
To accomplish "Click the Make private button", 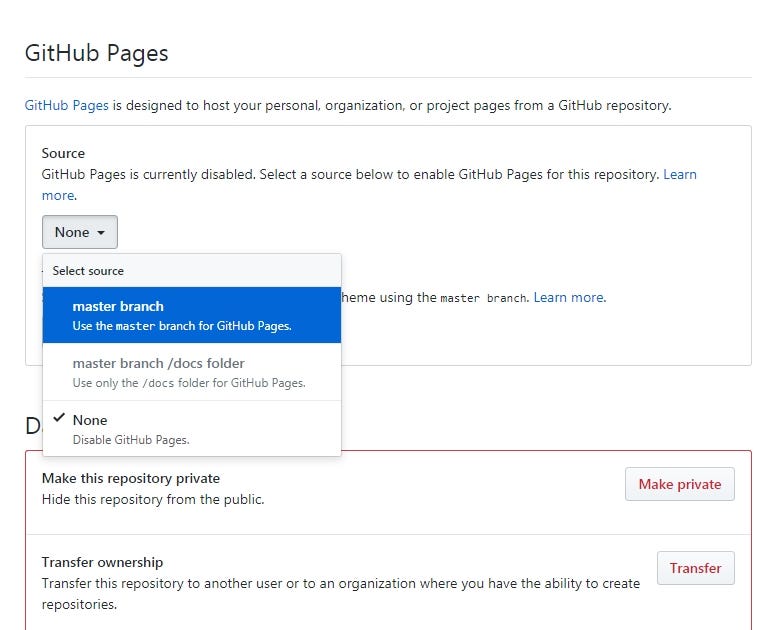I will (x=680, y=484).
